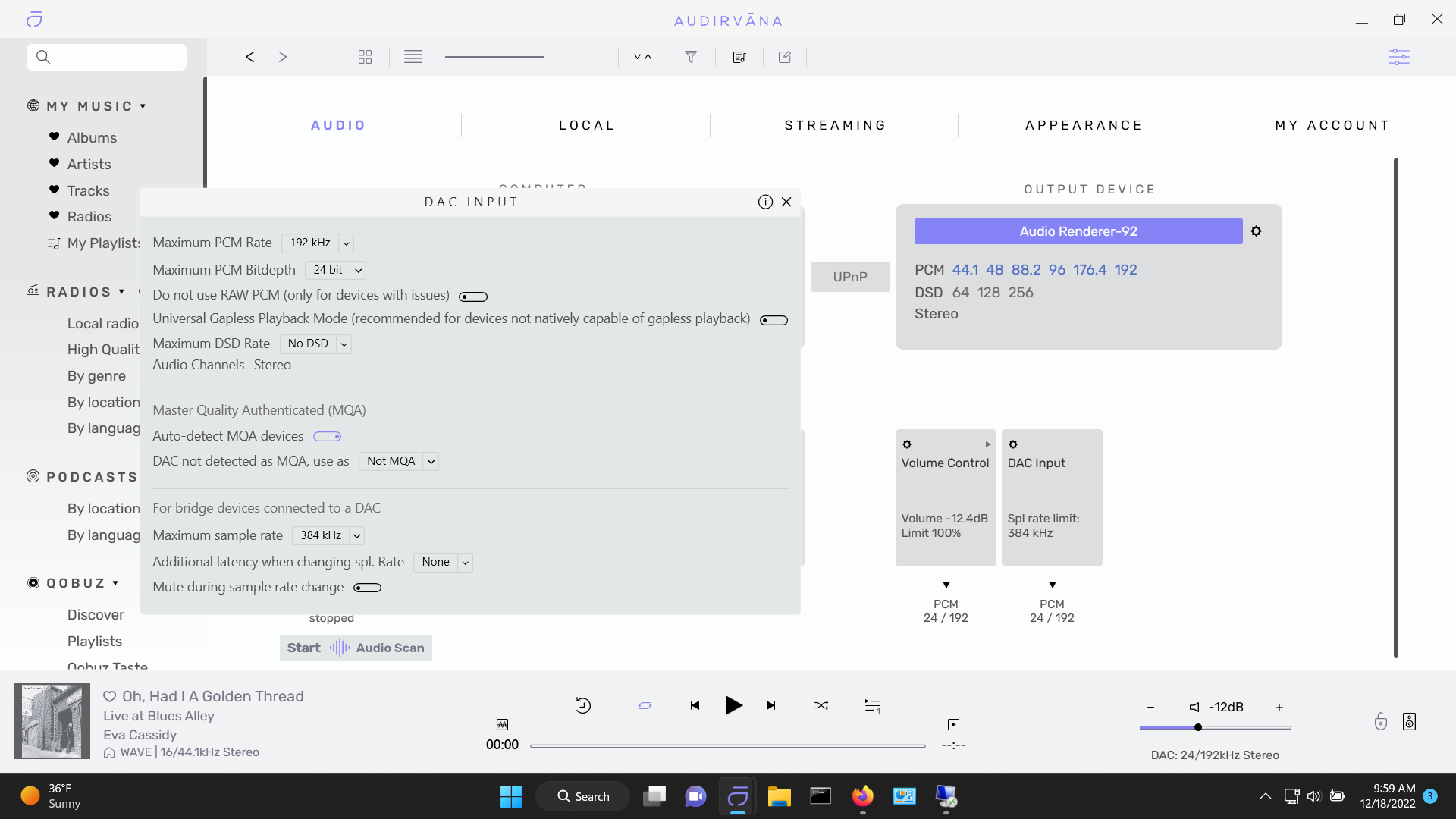Switch to the STREAMING tab
The height and width of the screenshot is (819, 1456).
pos(835,125)
